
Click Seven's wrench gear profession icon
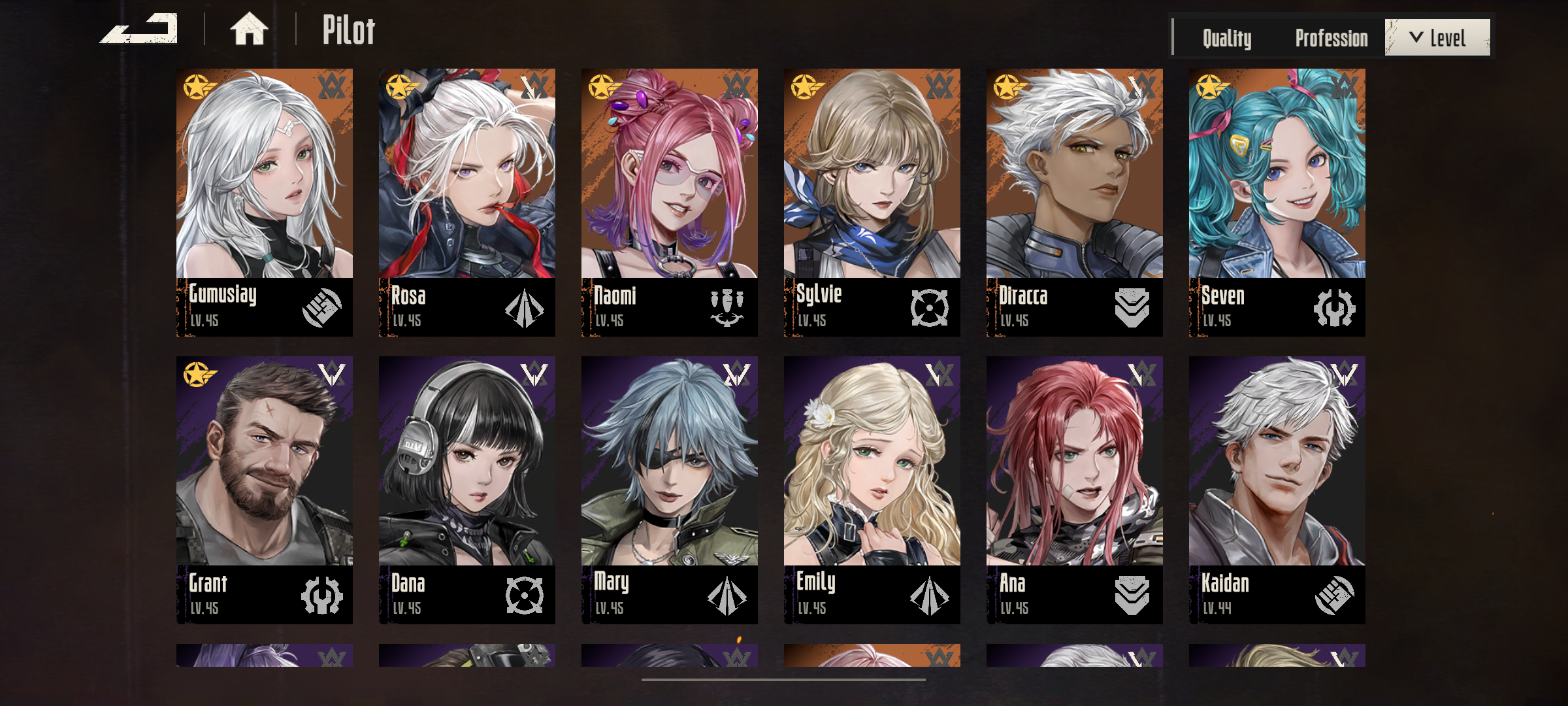tap(1334, 307)
